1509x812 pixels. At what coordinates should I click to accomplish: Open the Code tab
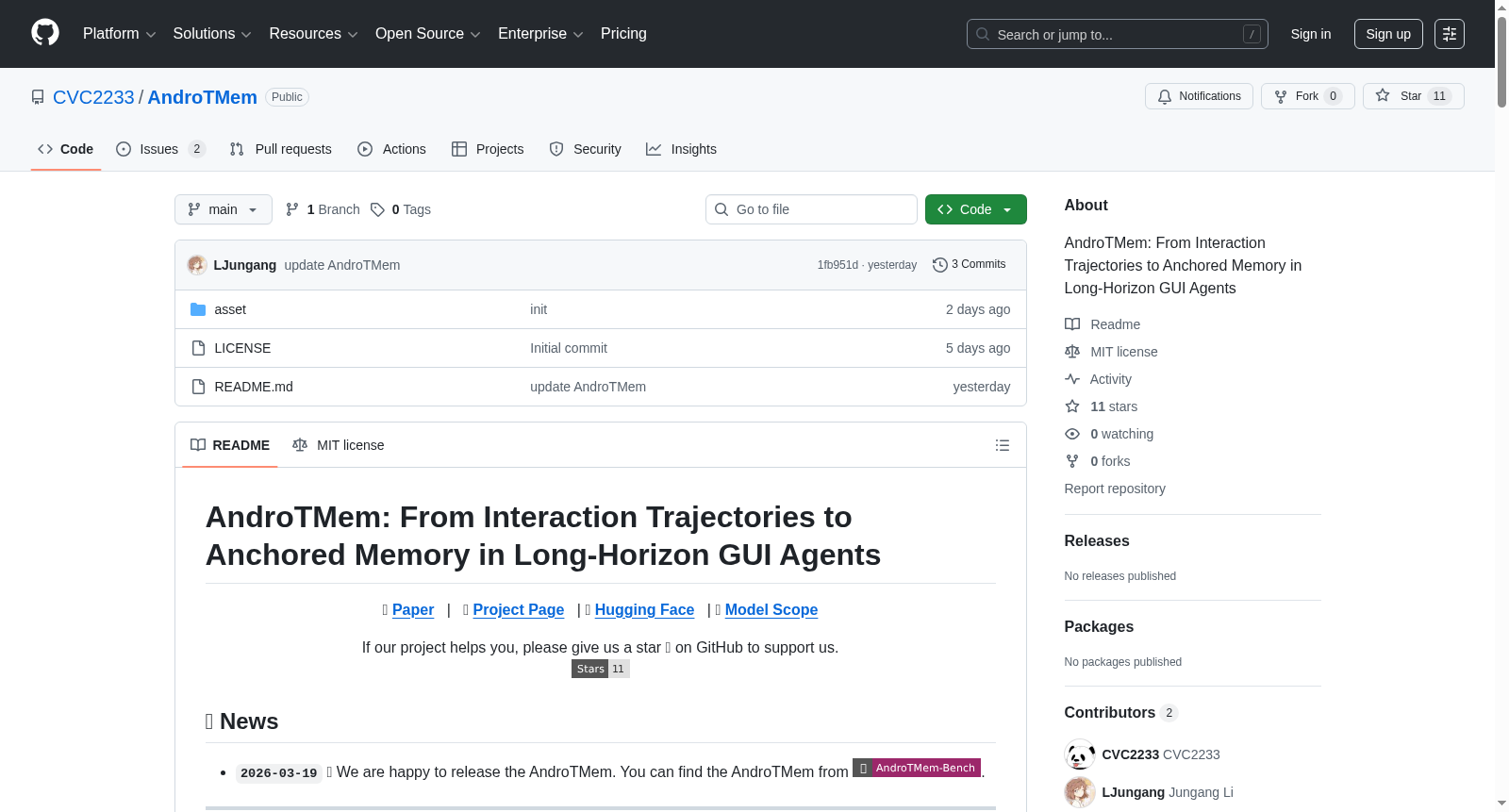click(x=66, y=149)
